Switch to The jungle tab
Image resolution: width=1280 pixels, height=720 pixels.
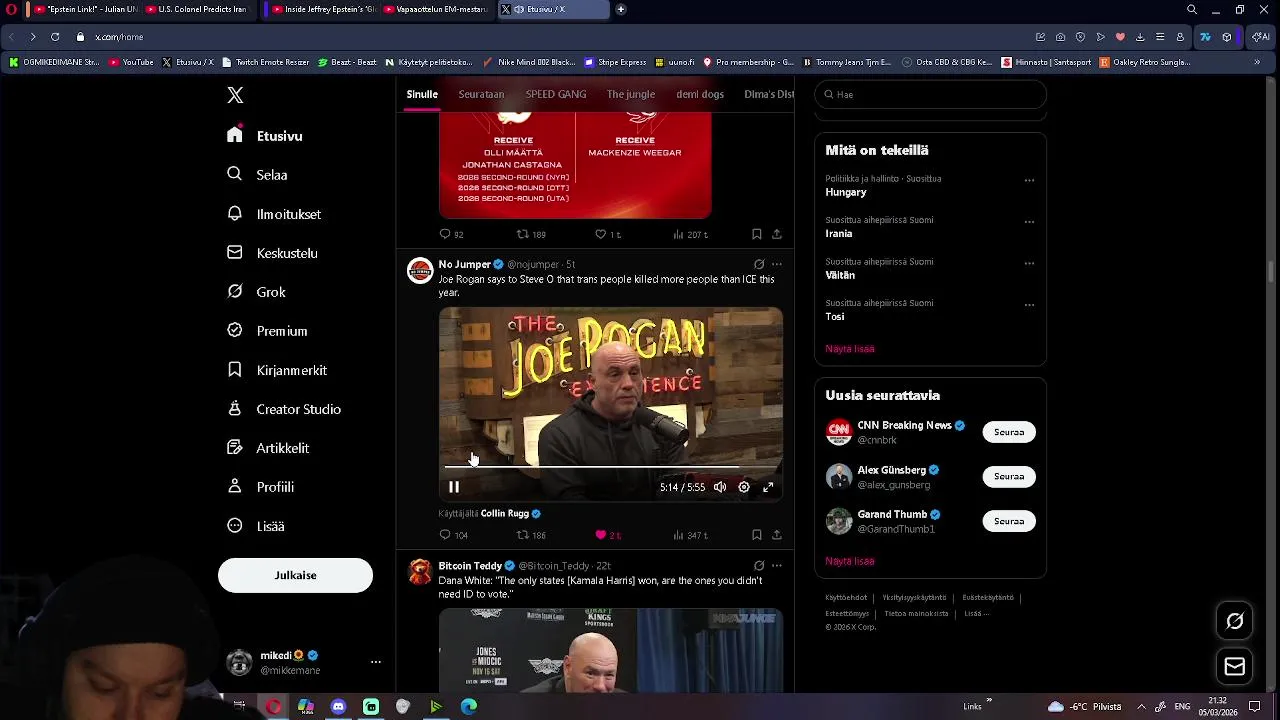pos(631,94)
